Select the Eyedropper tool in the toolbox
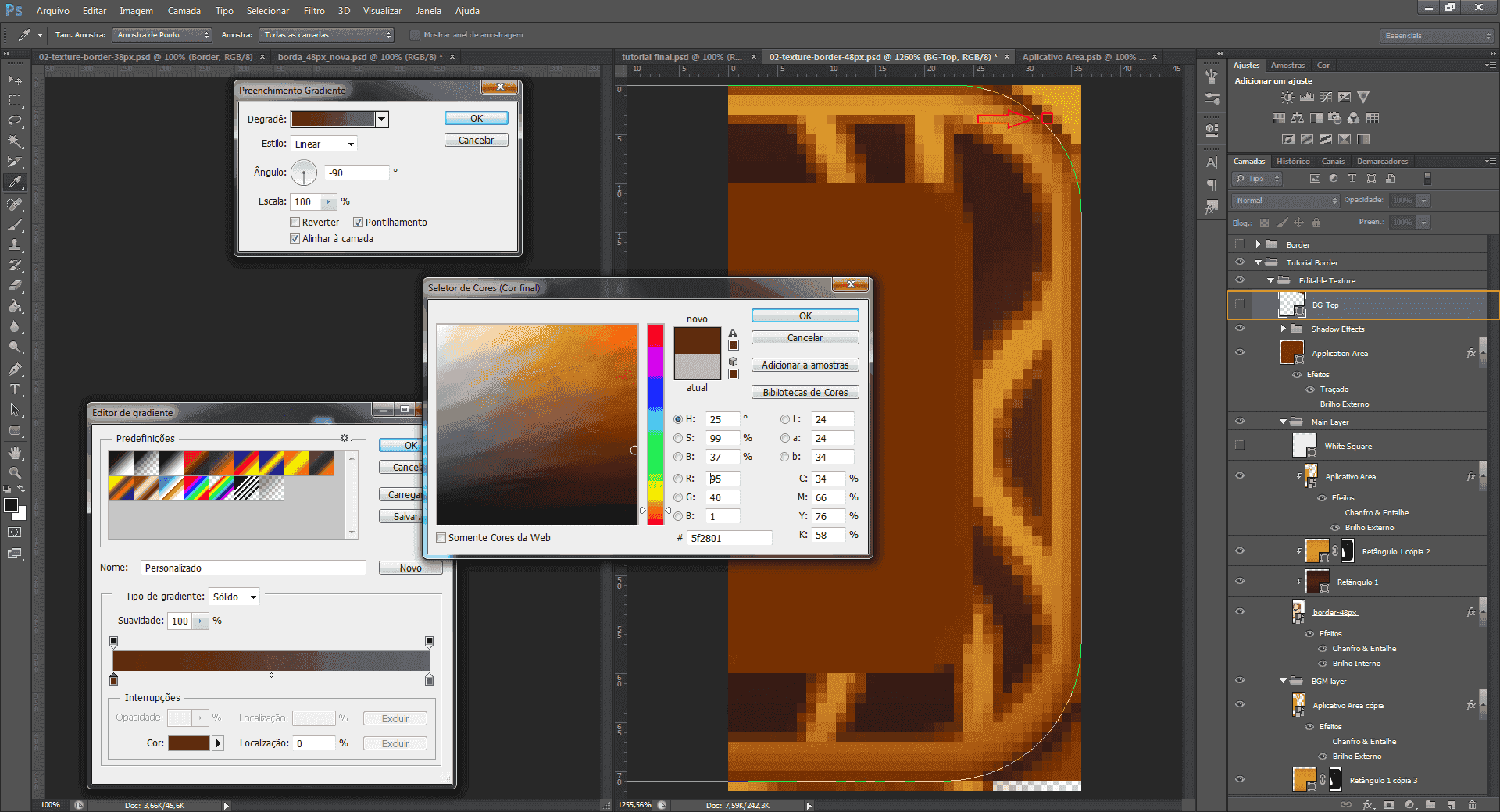Screen dimensions: 1500x812 pos(15,182)
